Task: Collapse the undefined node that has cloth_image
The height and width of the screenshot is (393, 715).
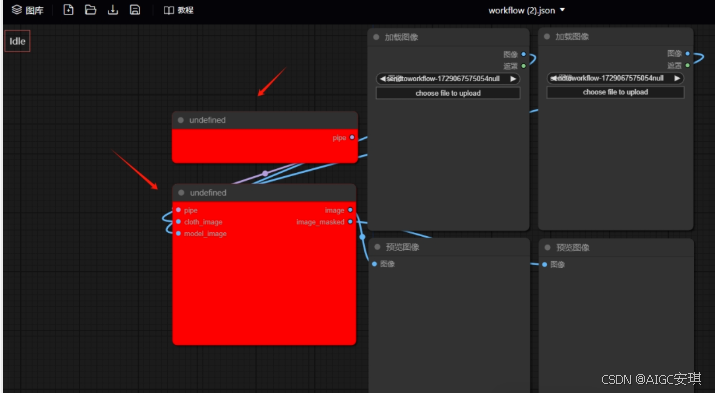Action: [181, 193]
